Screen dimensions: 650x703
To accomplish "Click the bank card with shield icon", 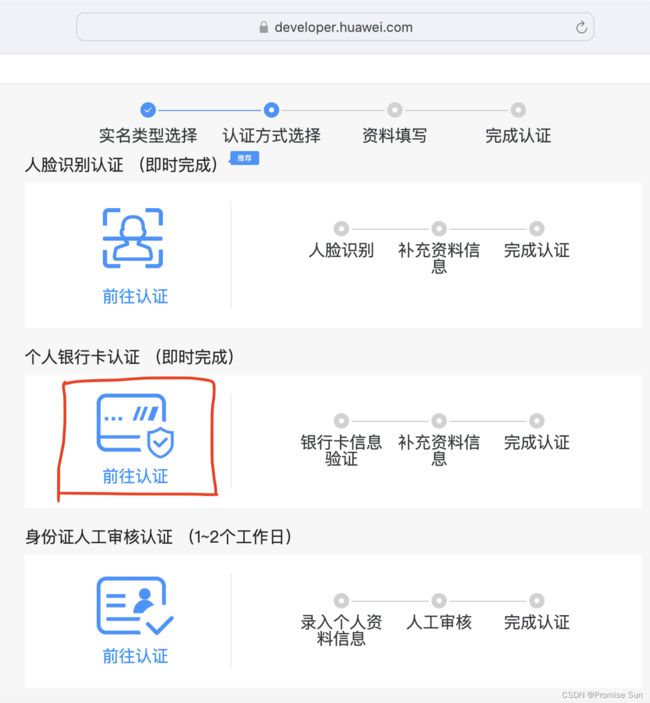I will 135,425.
